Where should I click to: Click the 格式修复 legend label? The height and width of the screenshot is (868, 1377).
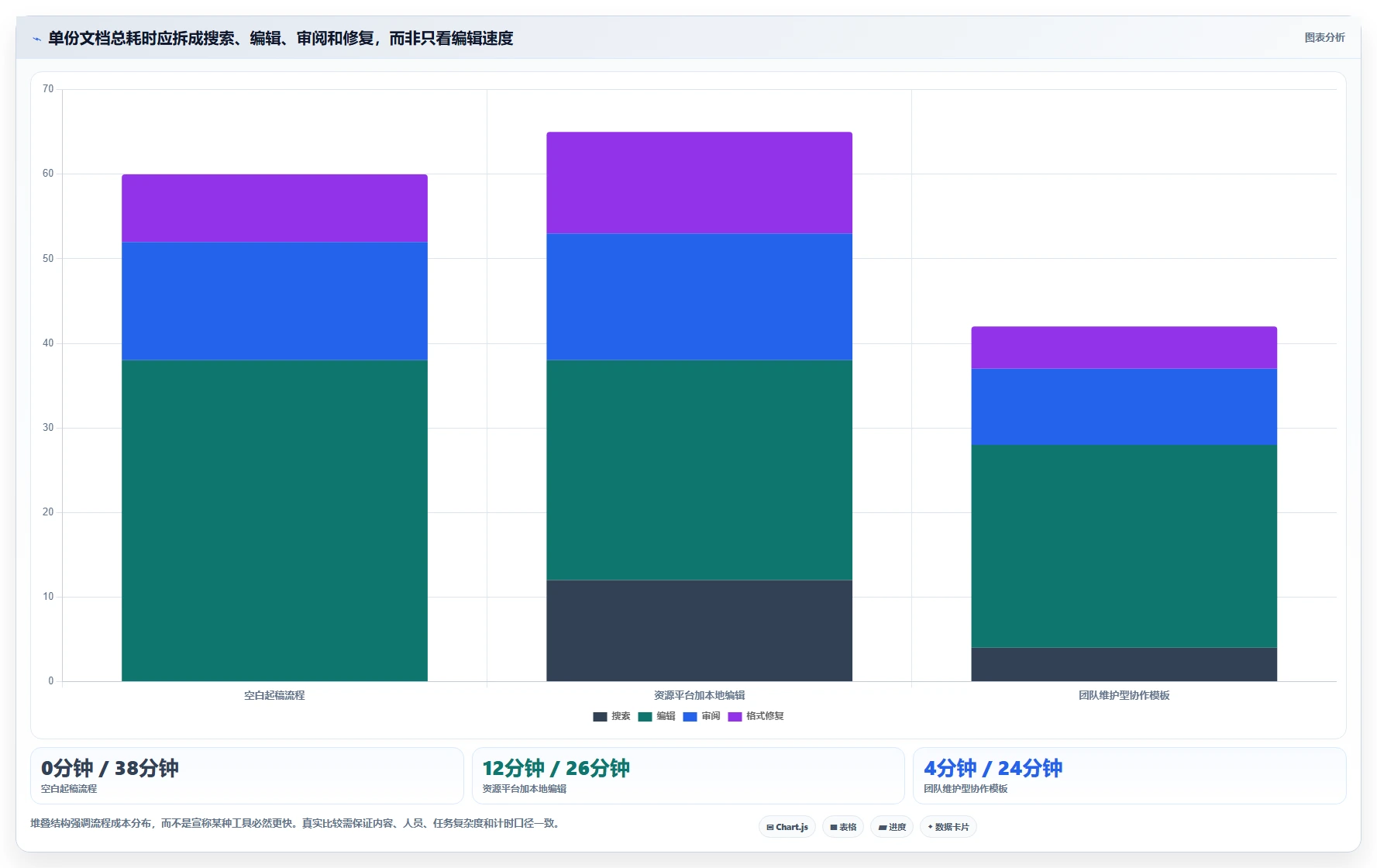click(x=765, y=716)
